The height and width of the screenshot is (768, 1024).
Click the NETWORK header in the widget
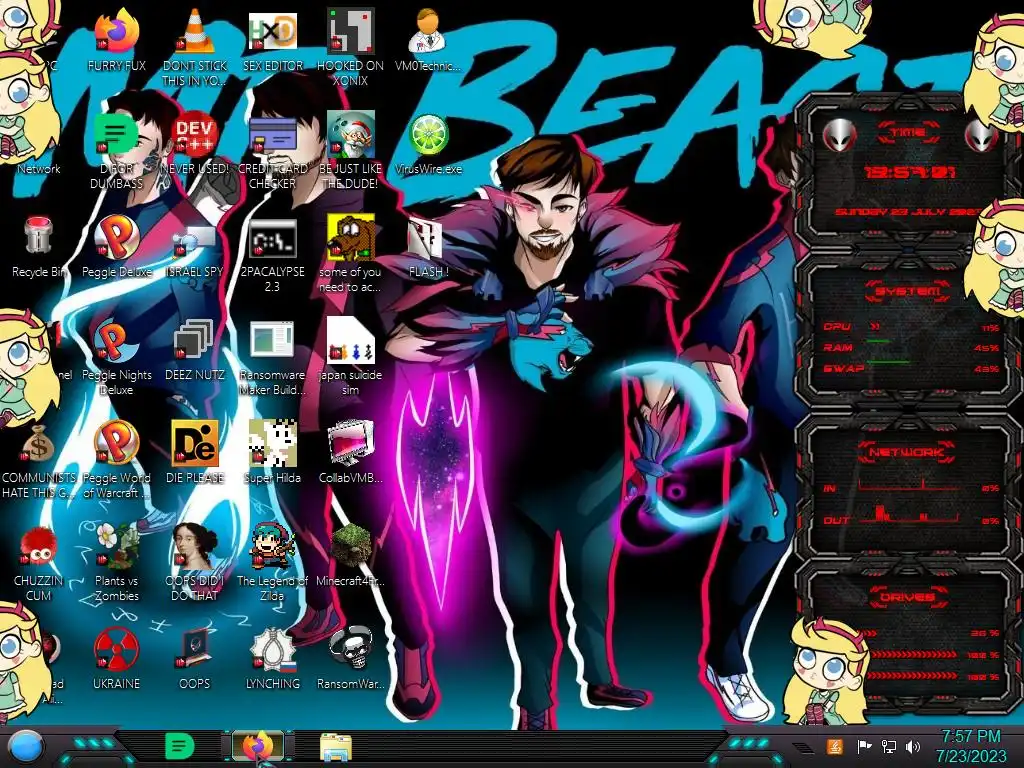point(906,452)
